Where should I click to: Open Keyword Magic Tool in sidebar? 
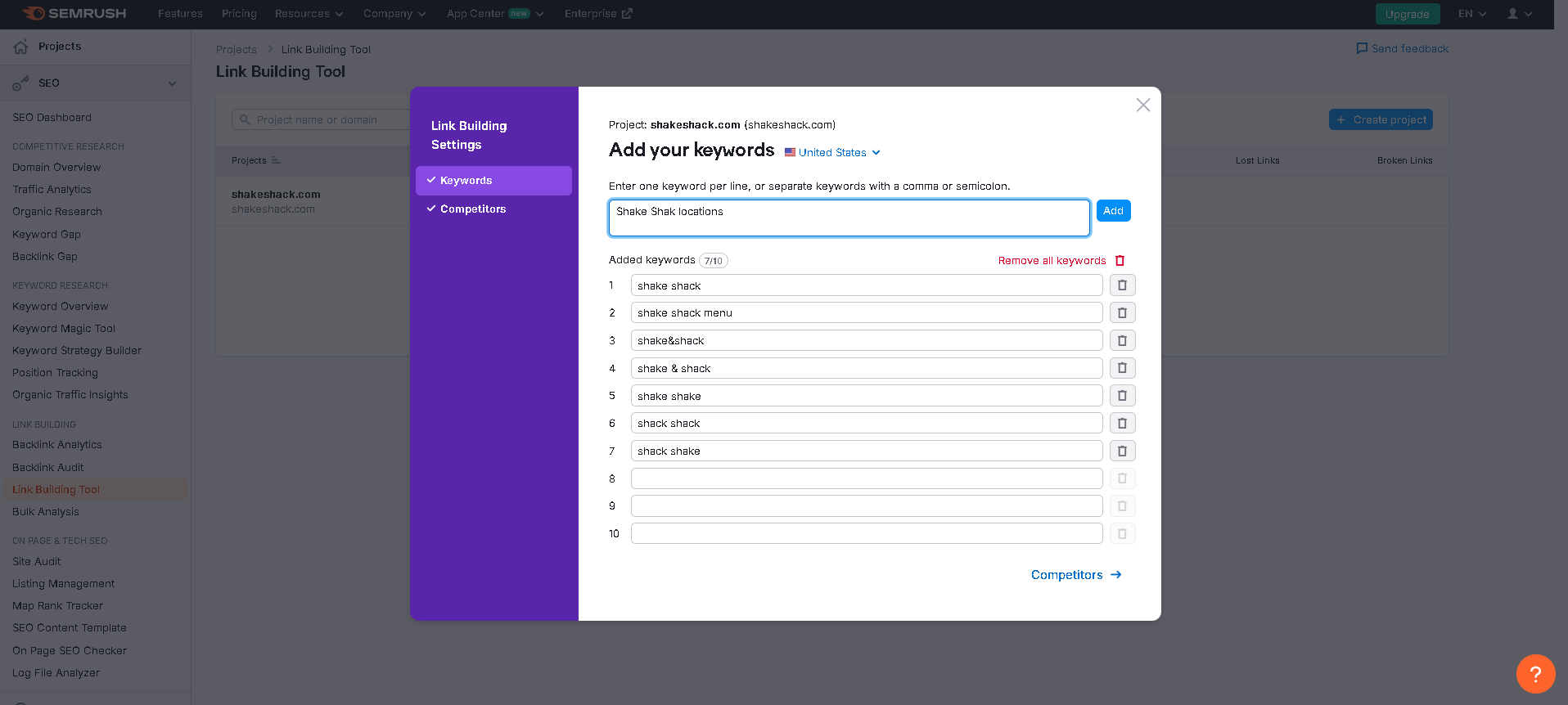(64, 329)
